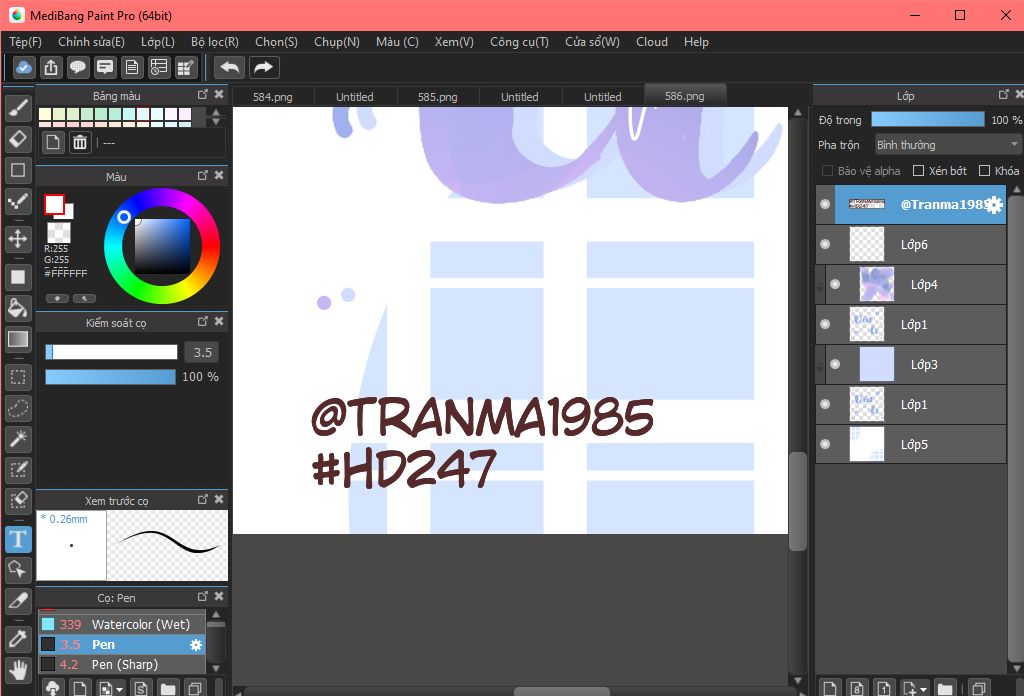Select the Fill rectangle tool
The image size is (1024, 696).
[x=18, y=277]
